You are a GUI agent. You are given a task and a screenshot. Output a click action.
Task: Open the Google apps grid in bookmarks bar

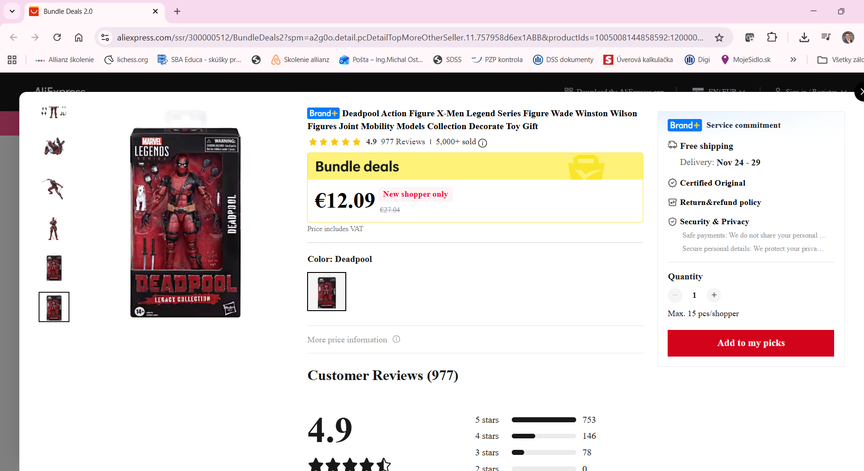[x=12, y=60]
